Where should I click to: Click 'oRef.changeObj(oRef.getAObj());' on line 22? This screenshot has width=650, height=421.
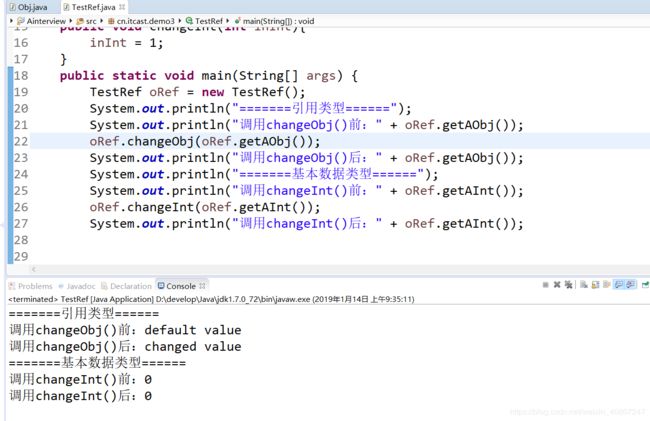point(205,142)
